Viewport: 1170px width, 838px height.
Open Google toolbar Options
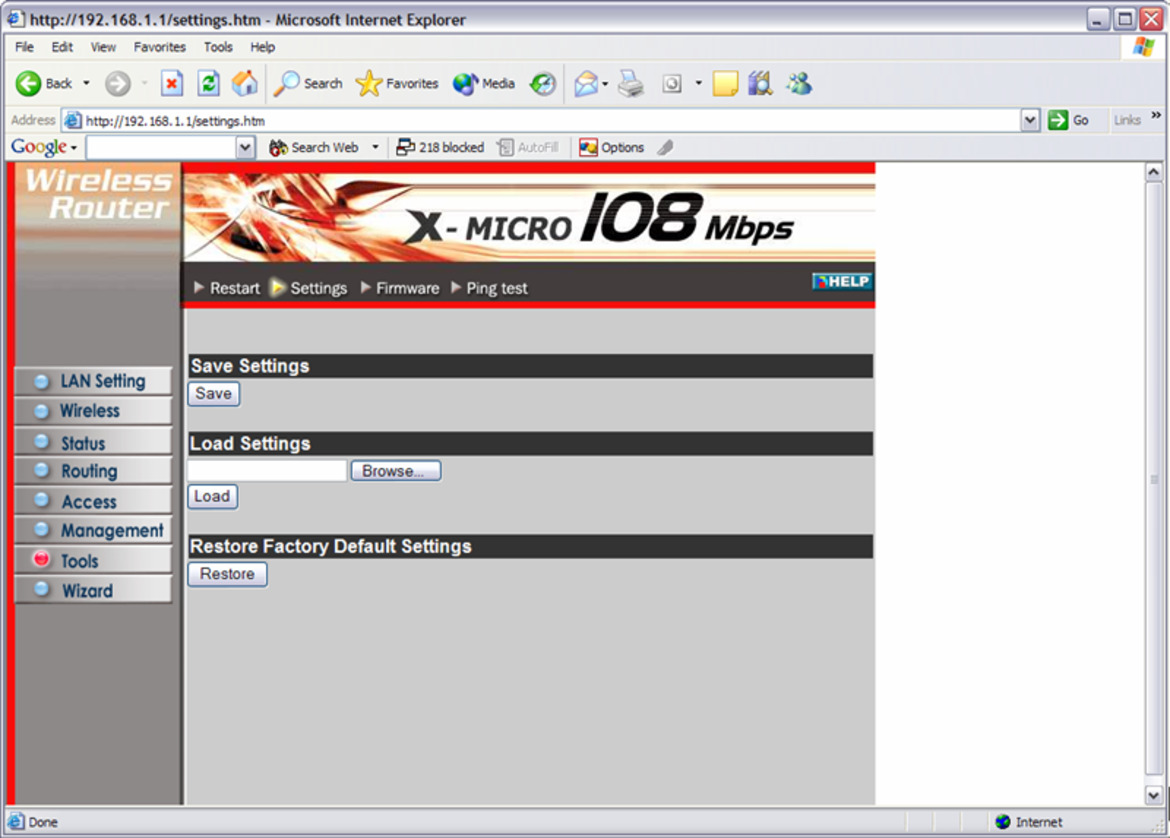612,148
